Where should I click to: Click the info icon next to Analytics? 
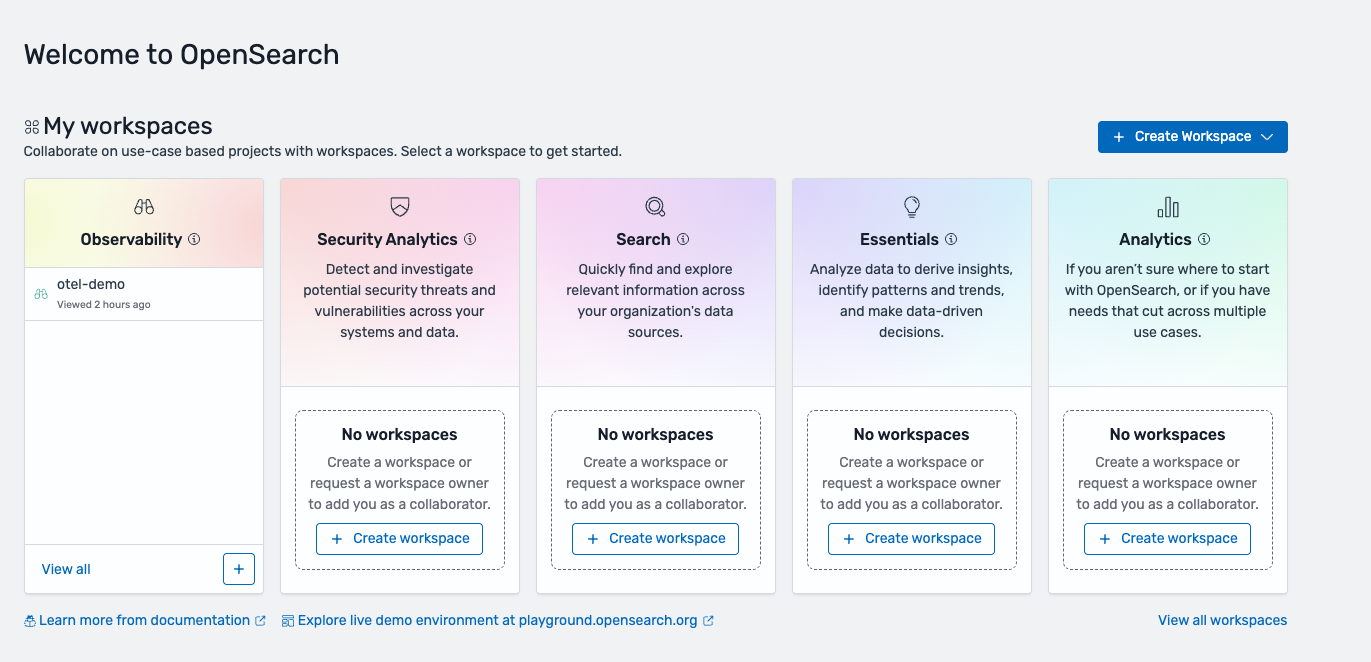[1204, 239]
